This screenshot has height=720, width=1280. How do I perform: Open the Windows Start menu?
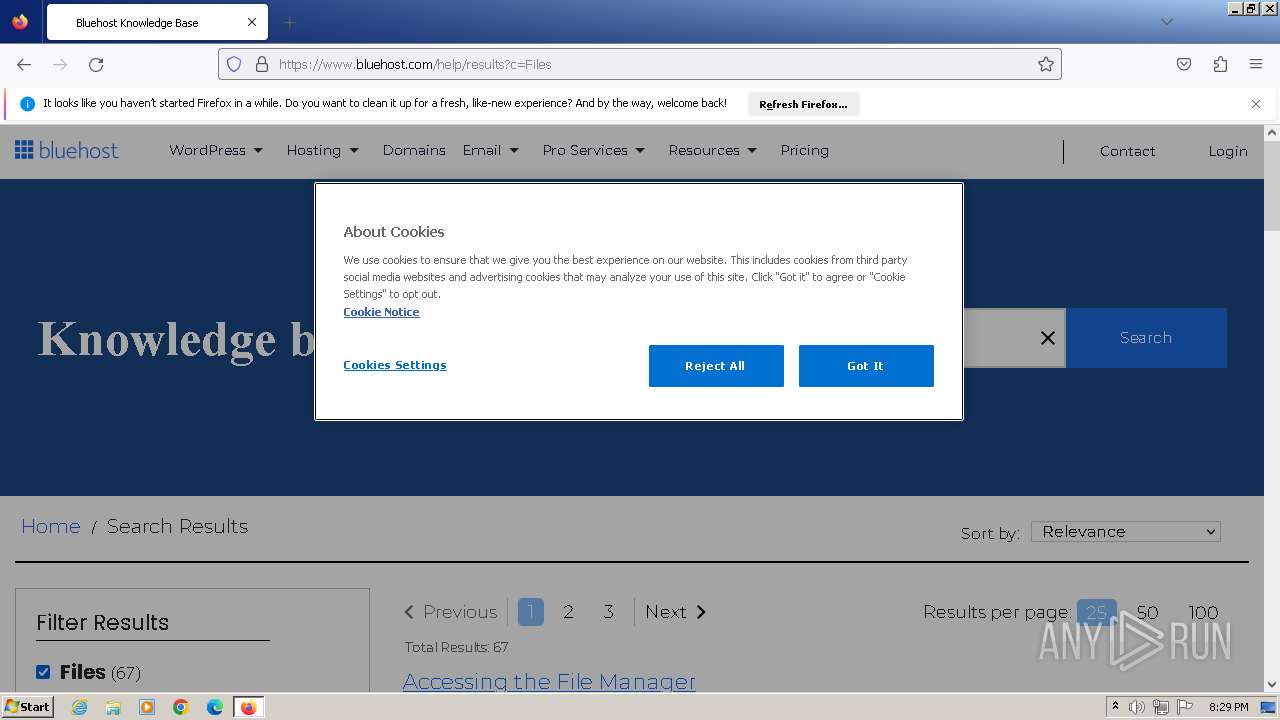click(27, 707)
